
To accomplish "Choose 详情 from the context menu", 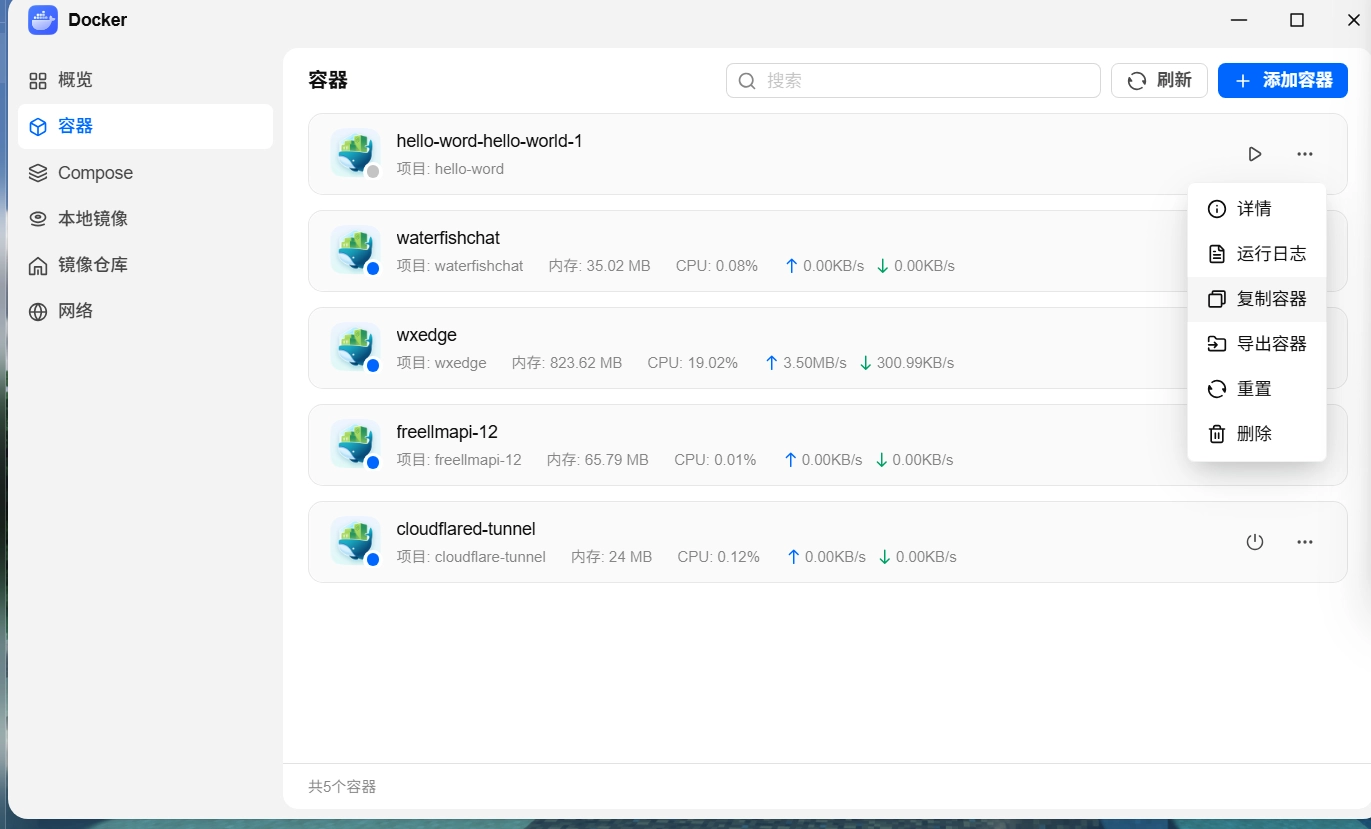I will click(1257, 209).
